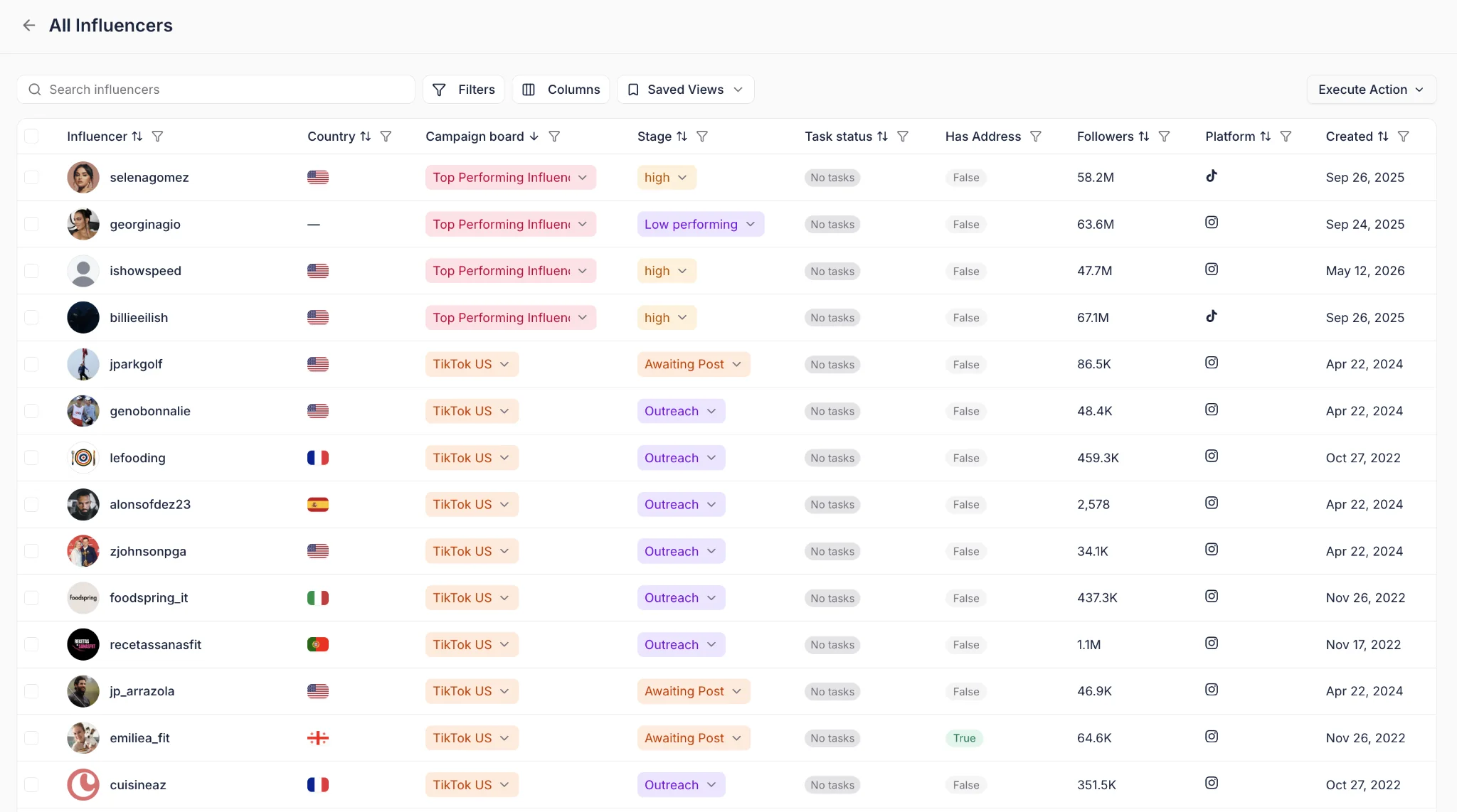Open the Created column filter funnel
The width and height of the screenshot is (1457, 812).
click(1404, 137)
